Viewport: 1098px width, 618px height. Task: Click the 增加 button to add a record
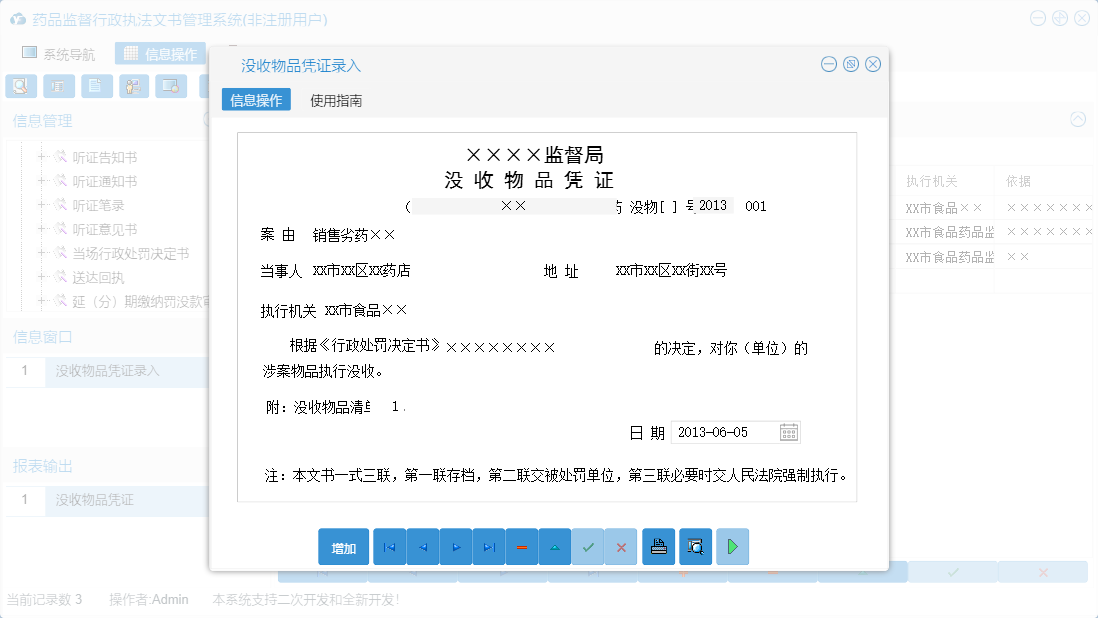pos(343,546)
